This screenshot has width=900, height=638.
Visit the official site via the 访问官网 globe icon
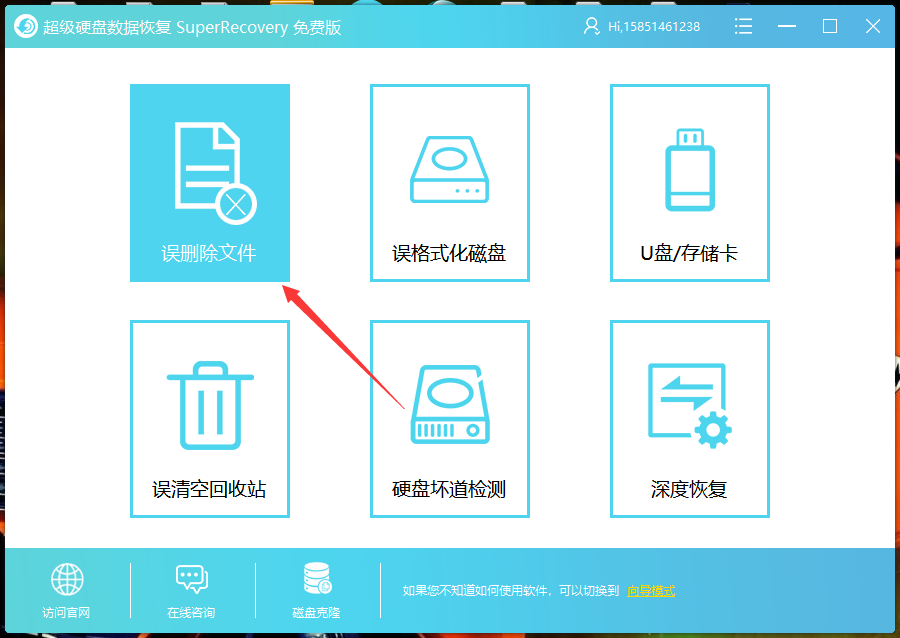(x=67, y=590)
